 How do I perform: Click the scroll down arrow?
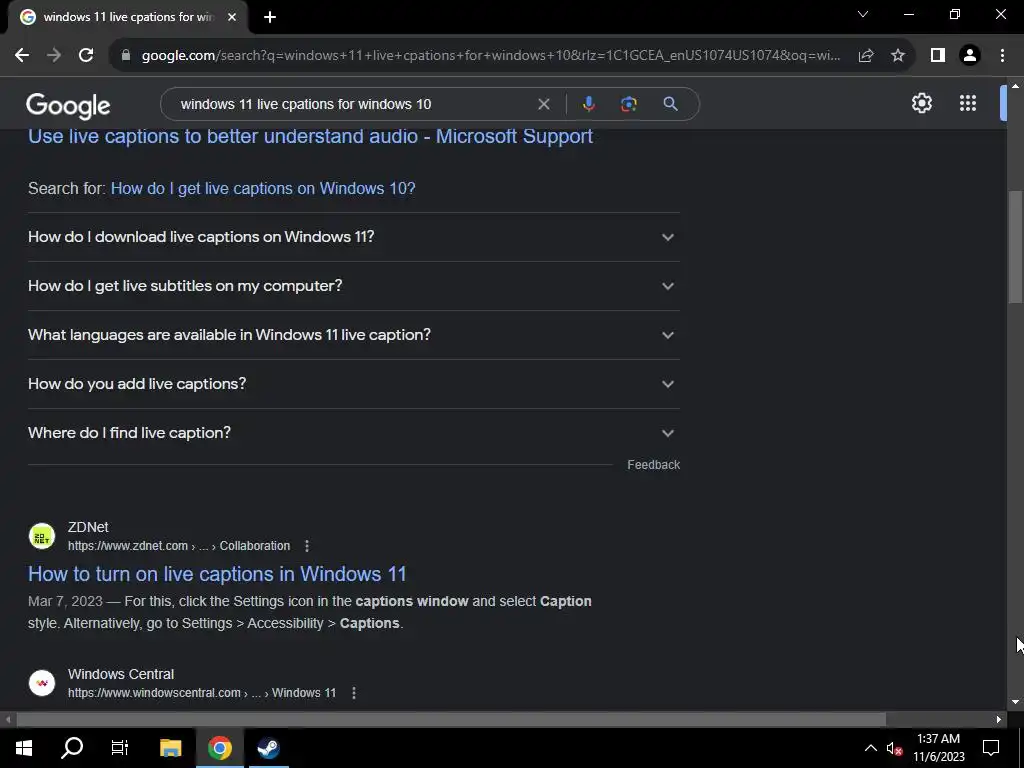[x=1015, y=703]
